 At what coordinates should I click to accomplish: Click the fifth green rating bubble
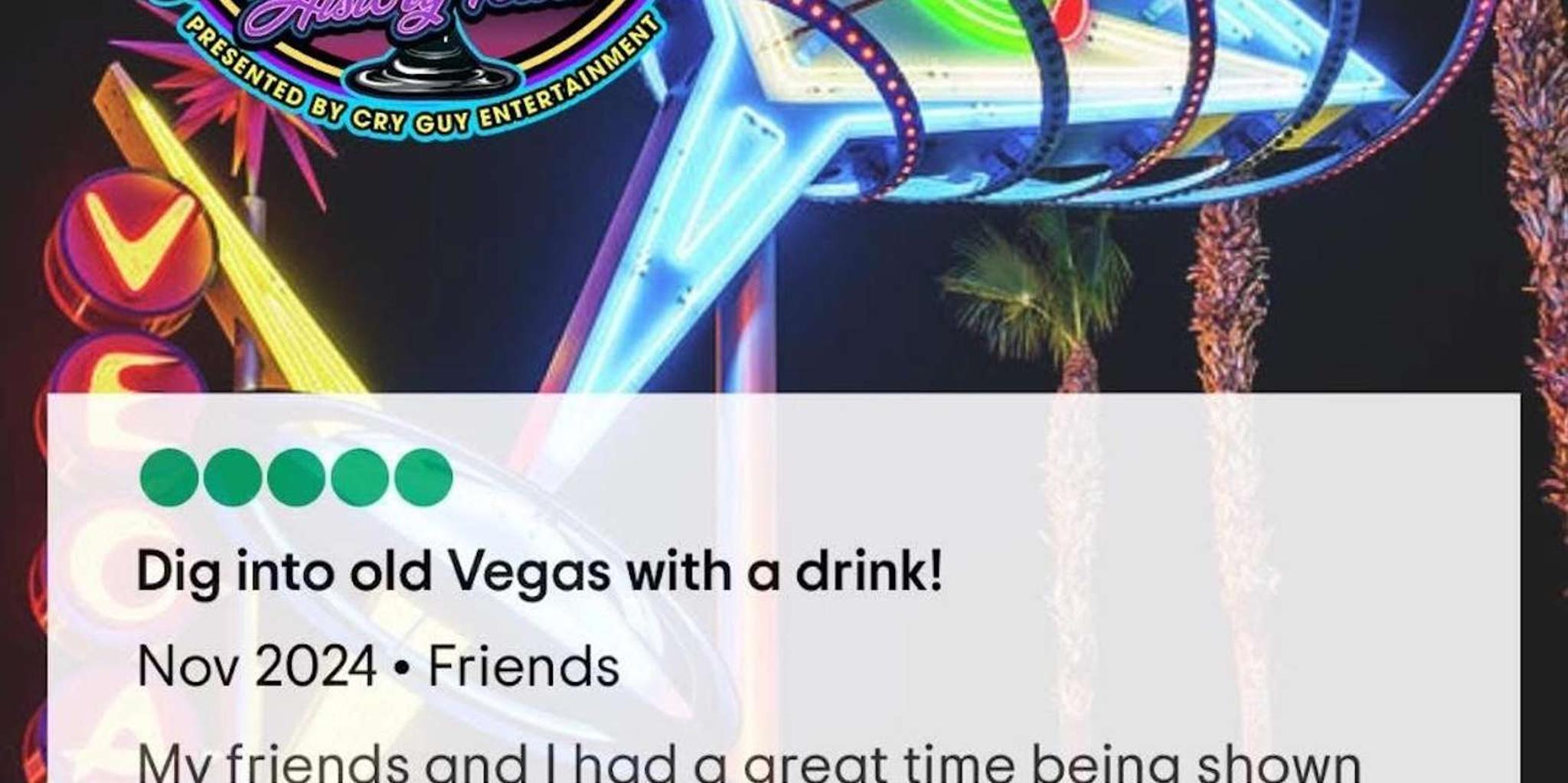423,477
